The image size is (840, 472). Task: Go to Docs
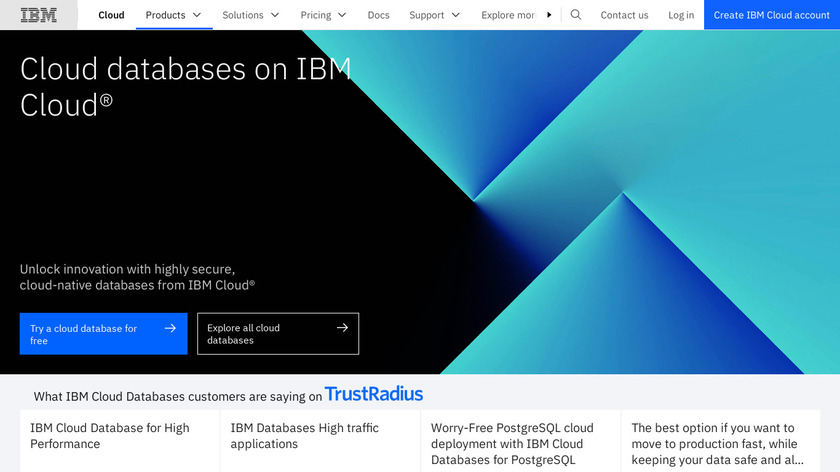[x=378, y=15]
